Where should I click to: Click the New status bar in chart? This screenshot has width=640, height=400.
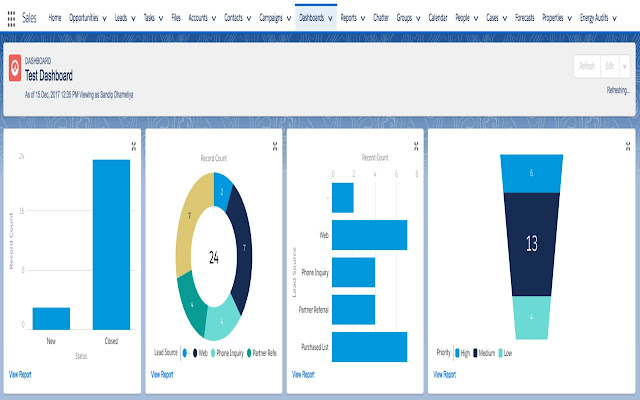coord(51,318)
